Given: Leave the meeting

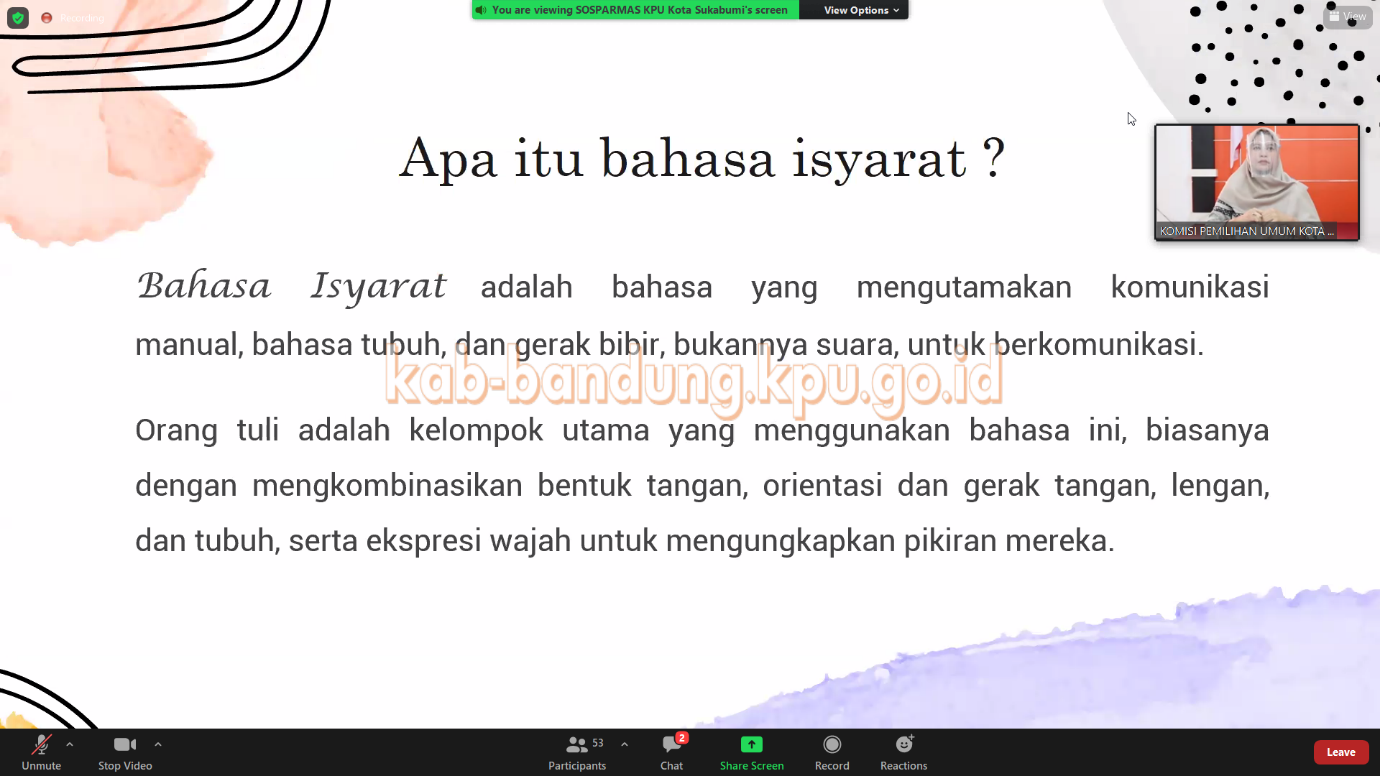Looking at the screenshot, I should [1340, 752].
